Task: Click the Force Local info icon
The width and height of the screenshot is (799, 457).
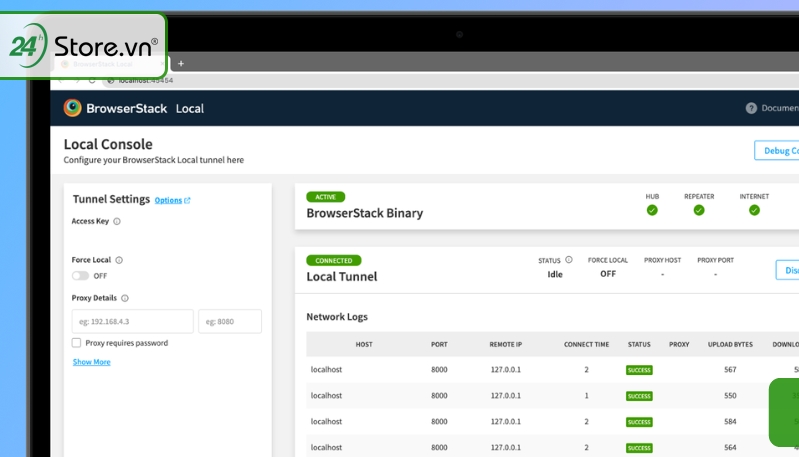Action: pos(119,260)
